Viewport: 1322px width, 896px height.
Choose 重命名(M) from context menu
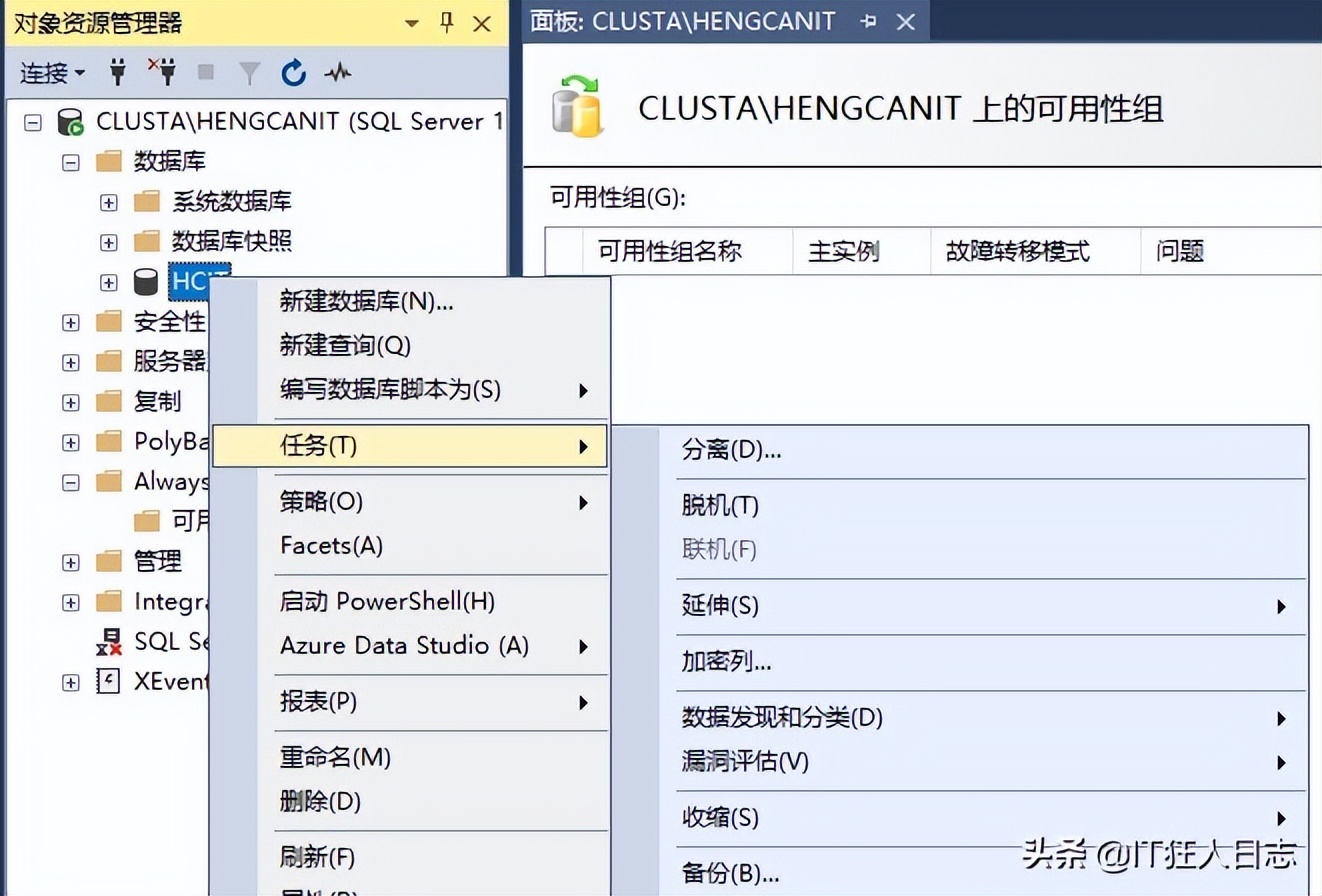pyautogui.click(x=410, y=757)
